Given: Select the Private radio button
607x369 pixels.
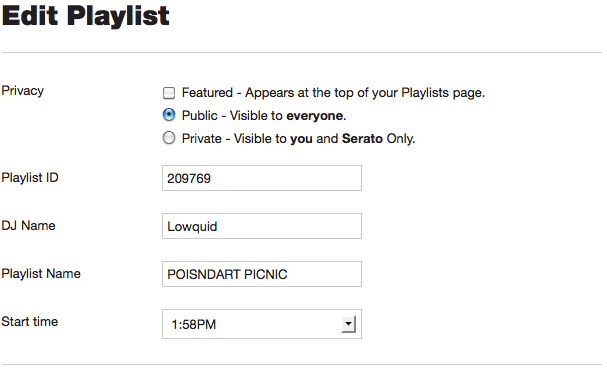Looking at the screenshot, I should coord(169,138).
